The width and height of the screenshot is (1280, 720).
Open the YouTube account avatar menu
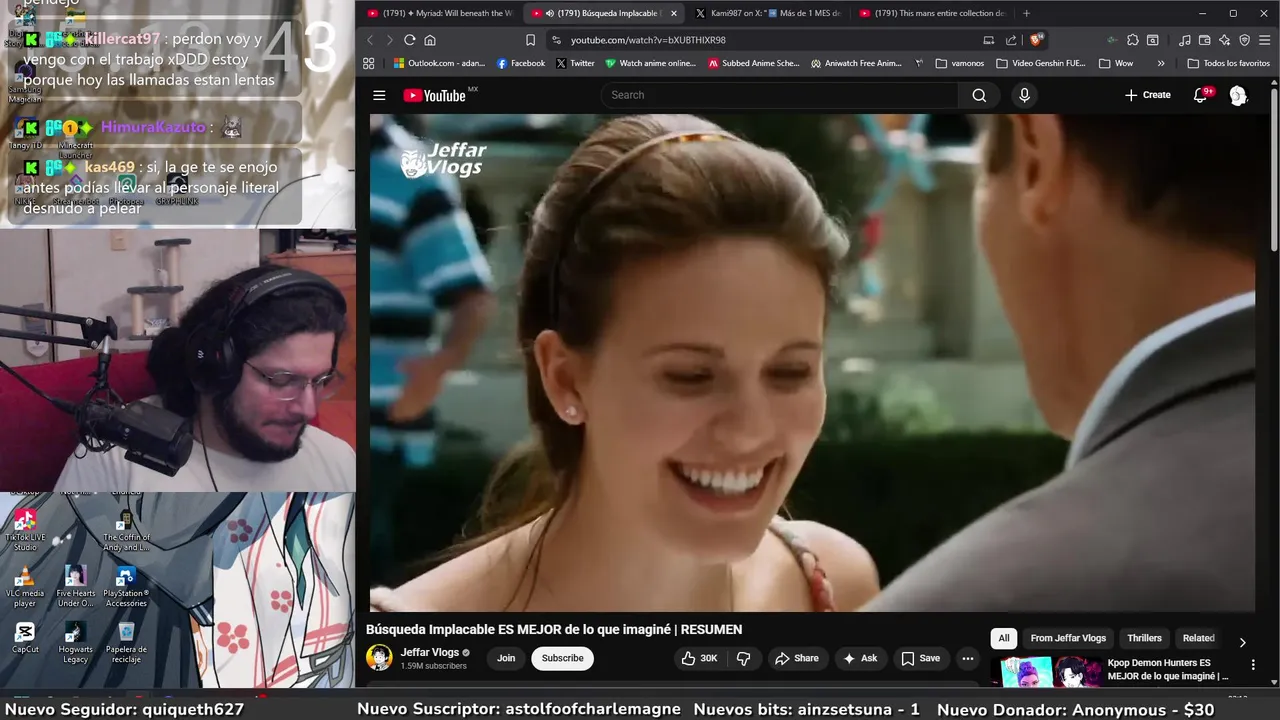pyautogui.click(x=1238, y=95)
